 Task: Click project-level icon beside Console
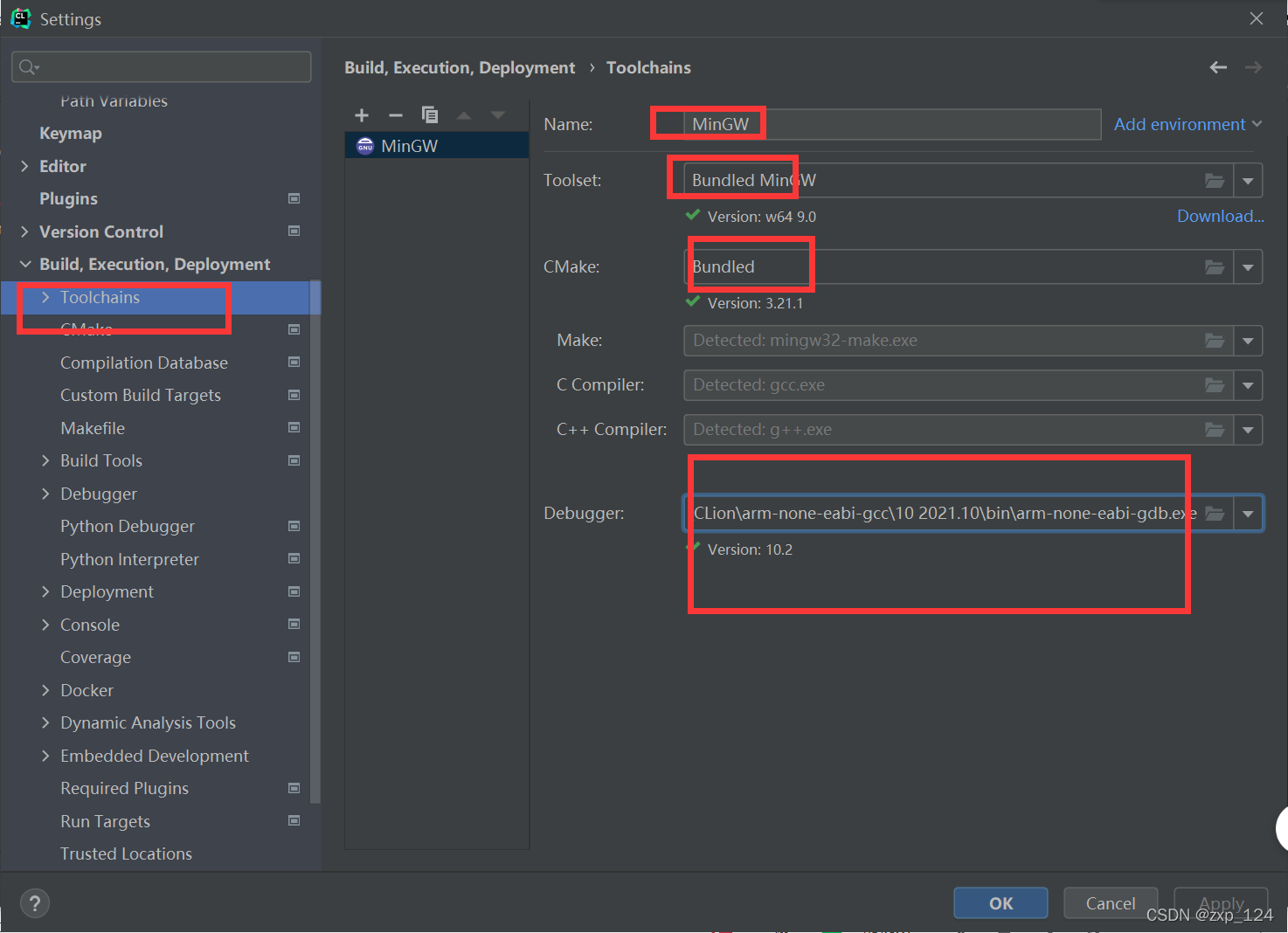click(x=294, y=624)
